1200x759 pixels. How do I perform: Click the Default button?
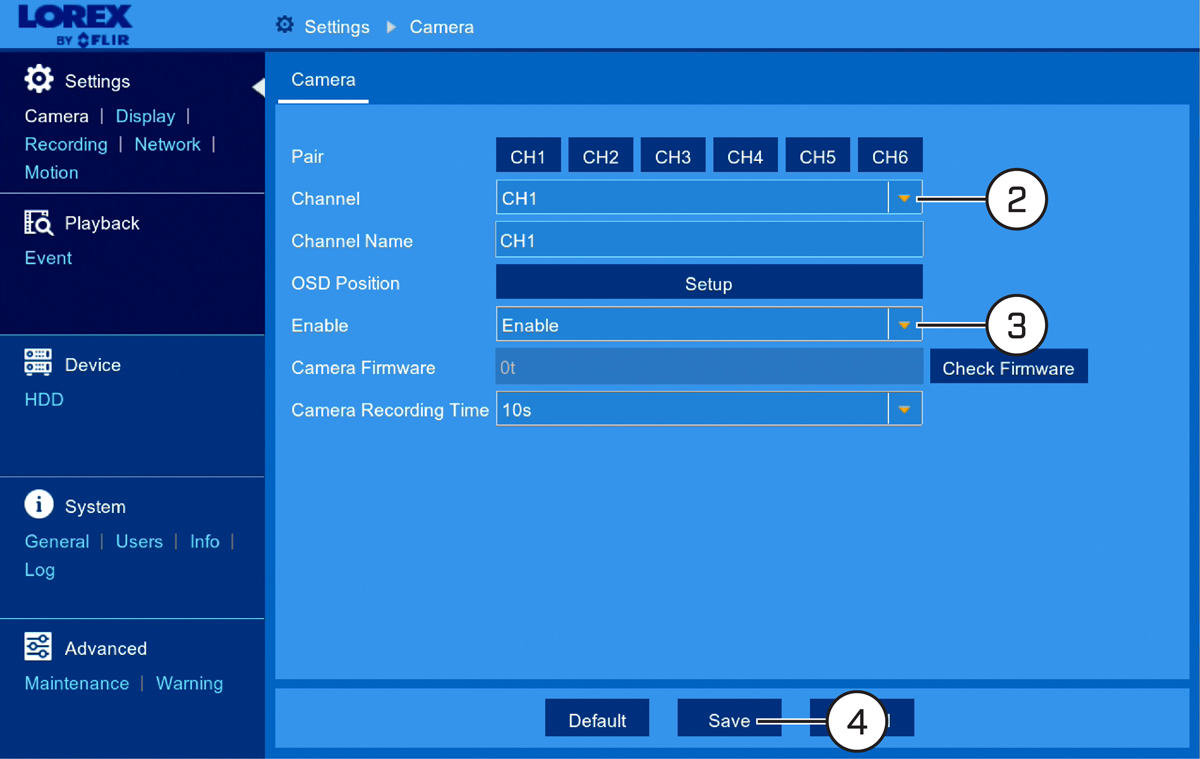pyautogui.click(x=597, y=720)
